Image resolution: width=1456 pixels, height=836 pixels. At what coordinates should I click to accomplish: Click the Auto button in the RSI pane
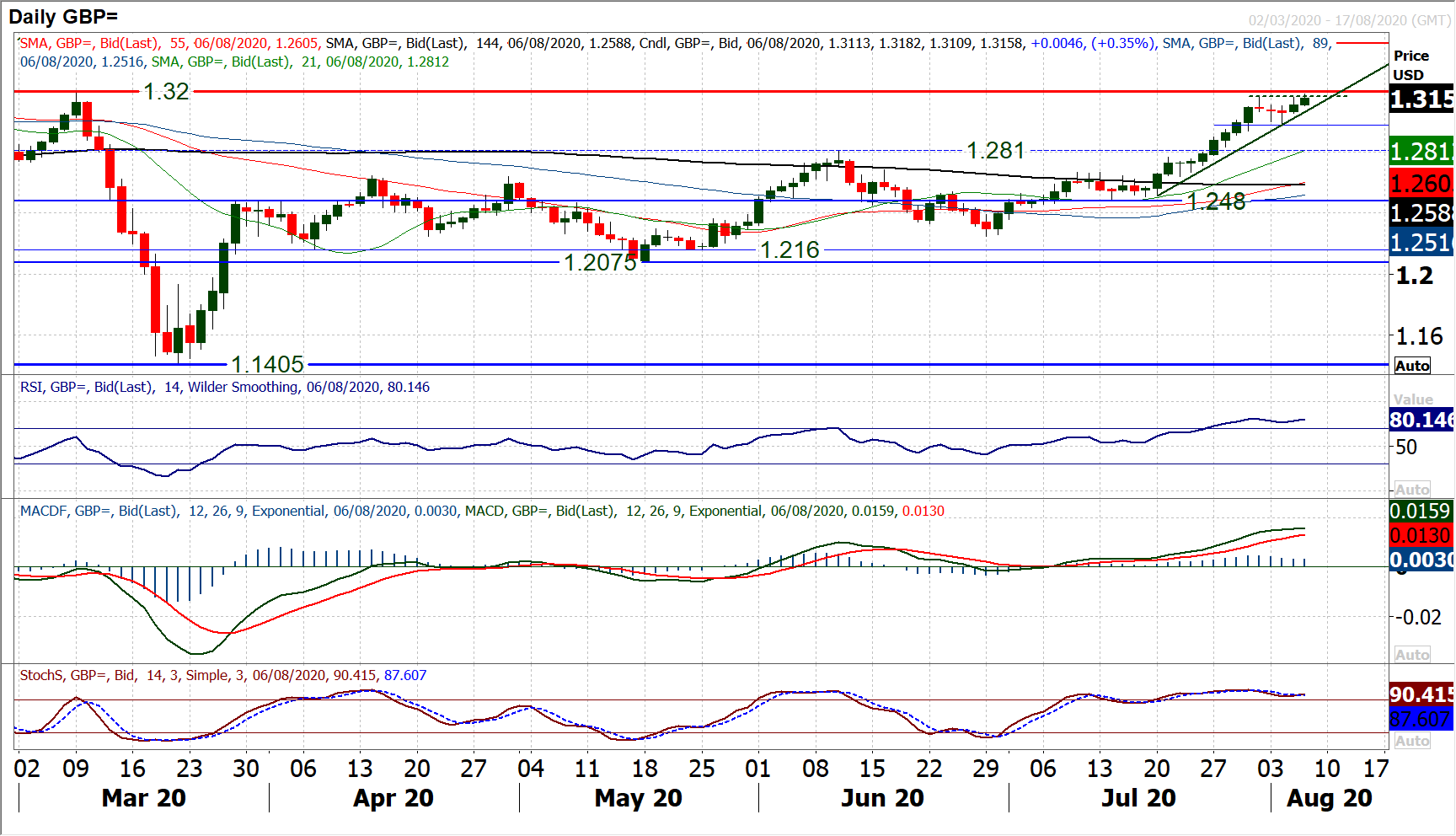pos(1412,490)
